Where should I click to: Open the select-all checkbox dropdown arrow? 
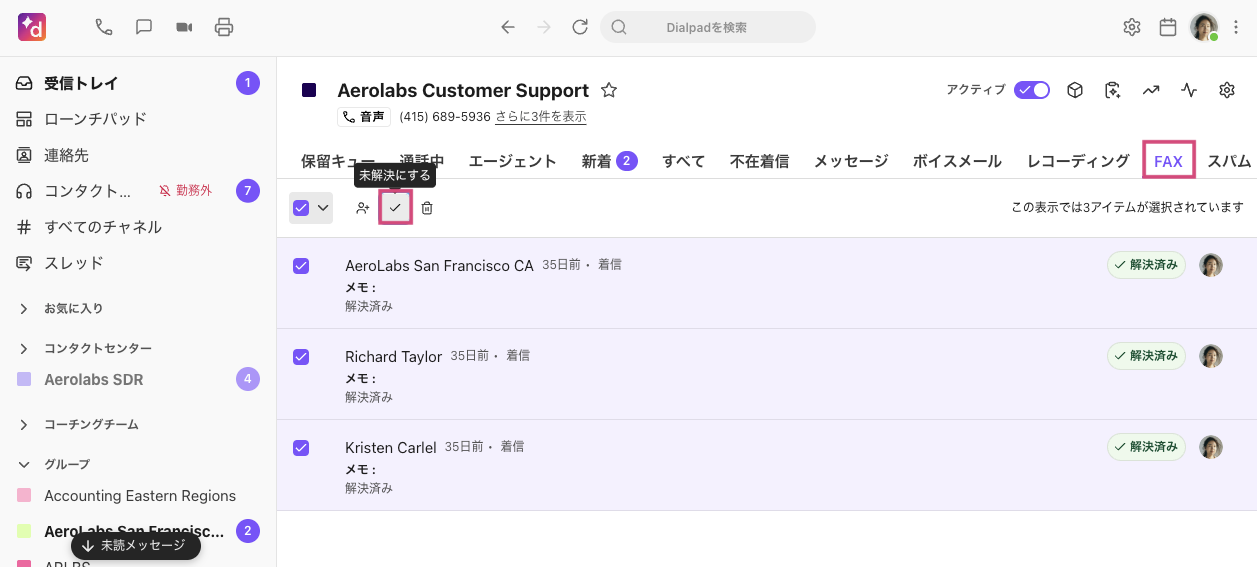[323, 208]
